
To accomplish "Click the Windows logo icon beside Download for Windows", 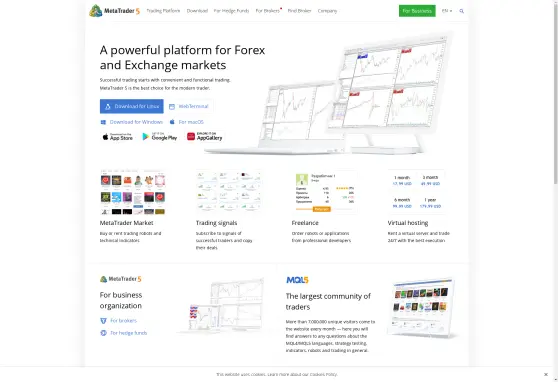I will click(103, 122).
